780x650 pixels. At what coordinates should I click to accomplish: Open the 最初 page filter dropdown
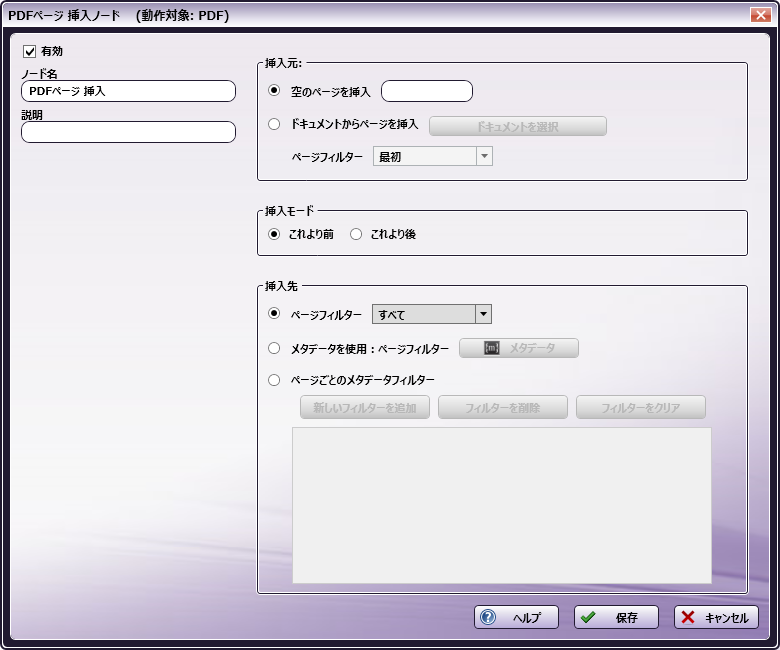pos(432,156)
